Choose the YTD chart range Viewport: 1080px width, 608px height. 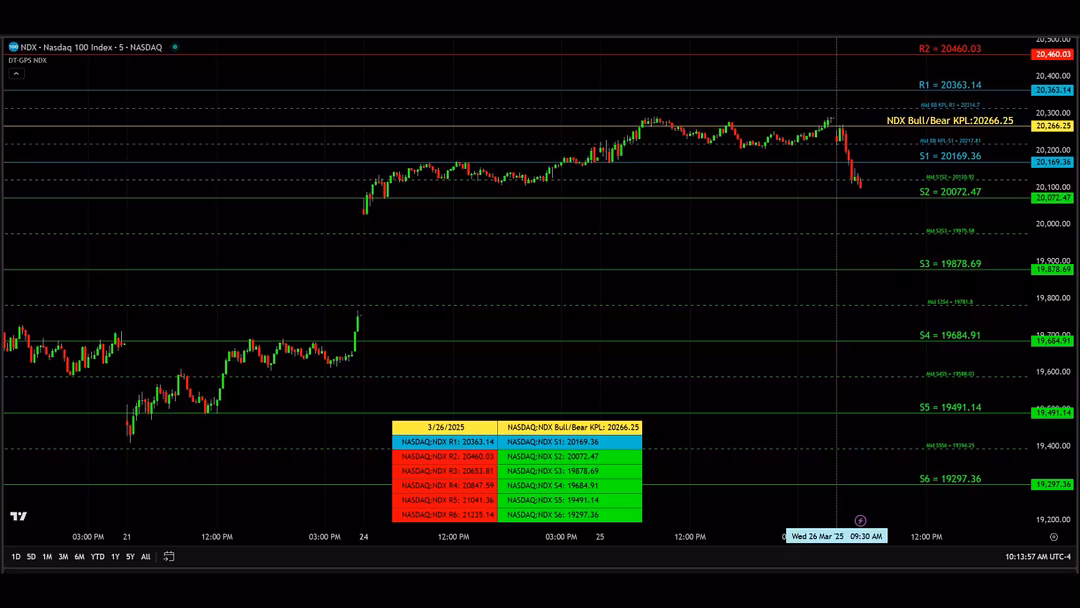point(98,556)
